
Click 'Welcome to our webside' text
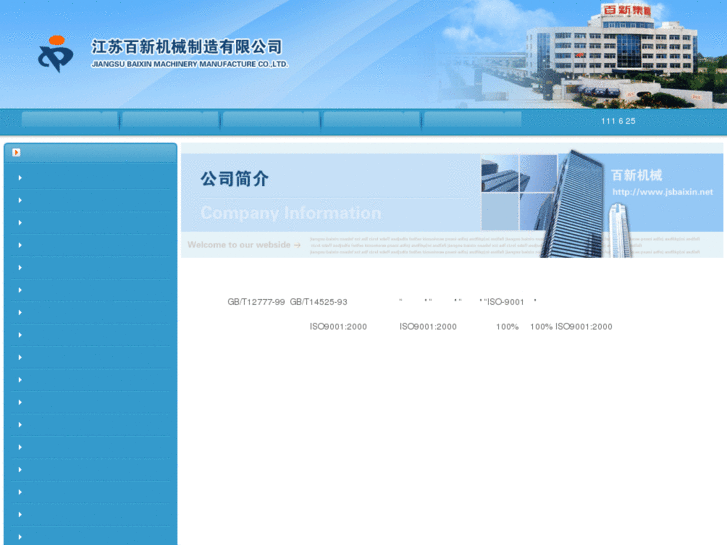click(239, 245)
